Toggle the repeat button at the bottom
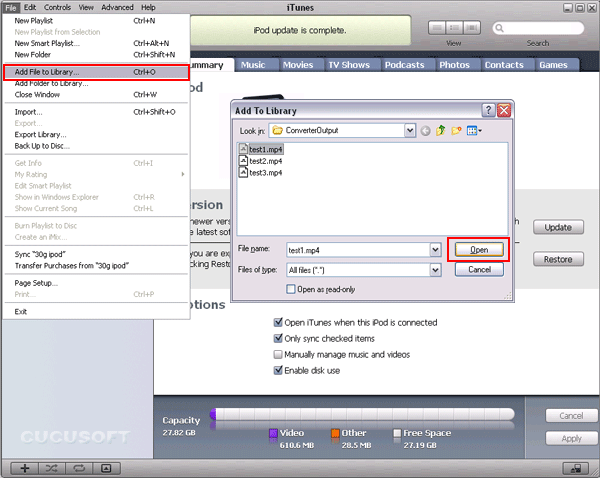This screenshot has width=600, height=478. point(79,468)
